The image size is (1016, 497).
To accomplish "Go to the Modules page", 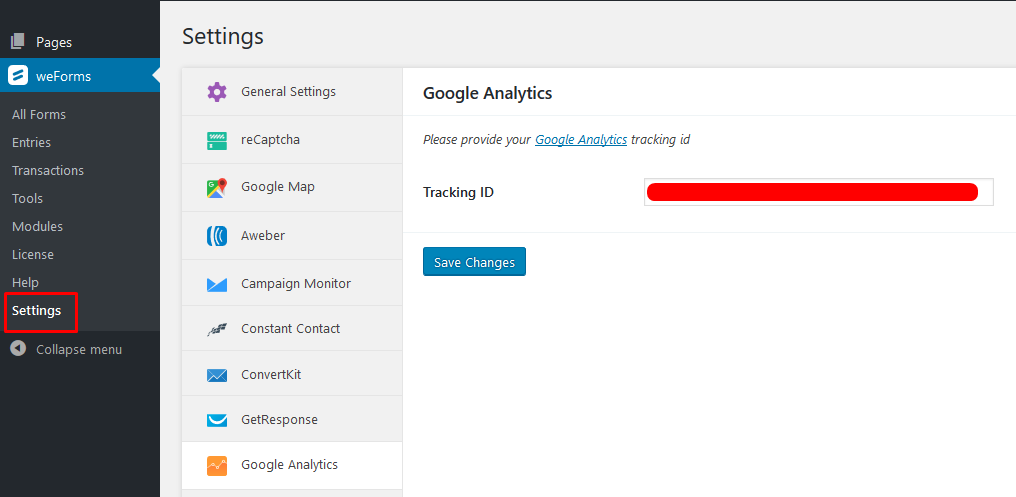I will [37, 227].
